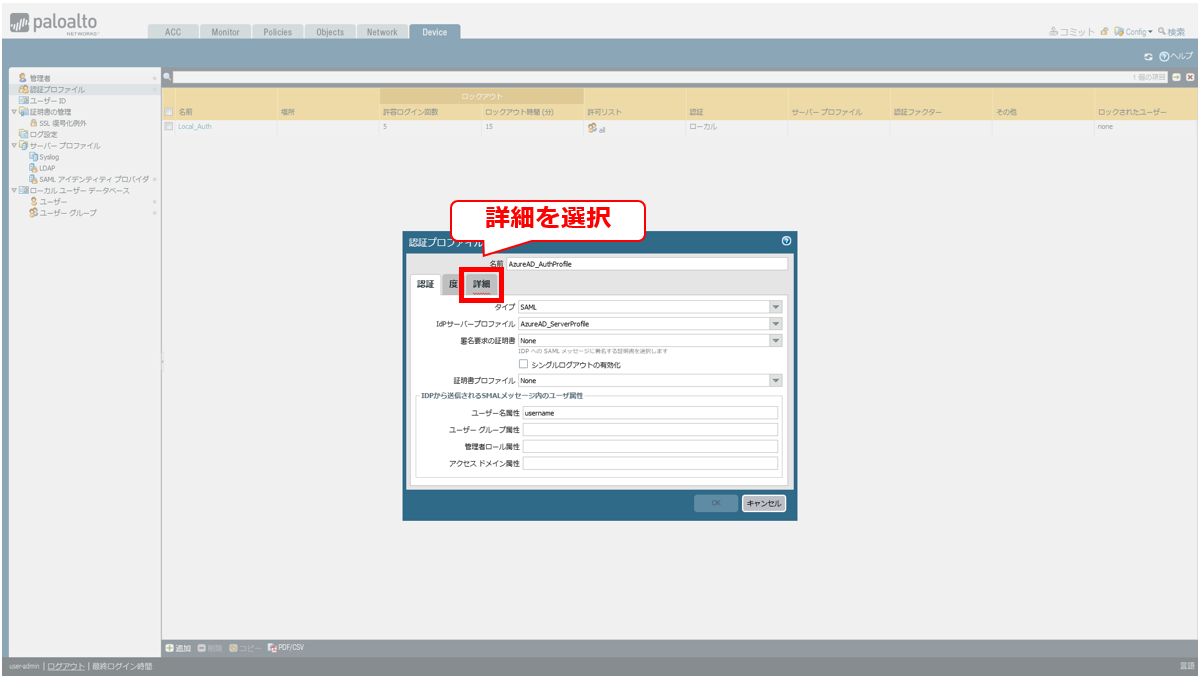
Task: Click the refresh icon beside ヘルプ
Action: click(1148, 56)
